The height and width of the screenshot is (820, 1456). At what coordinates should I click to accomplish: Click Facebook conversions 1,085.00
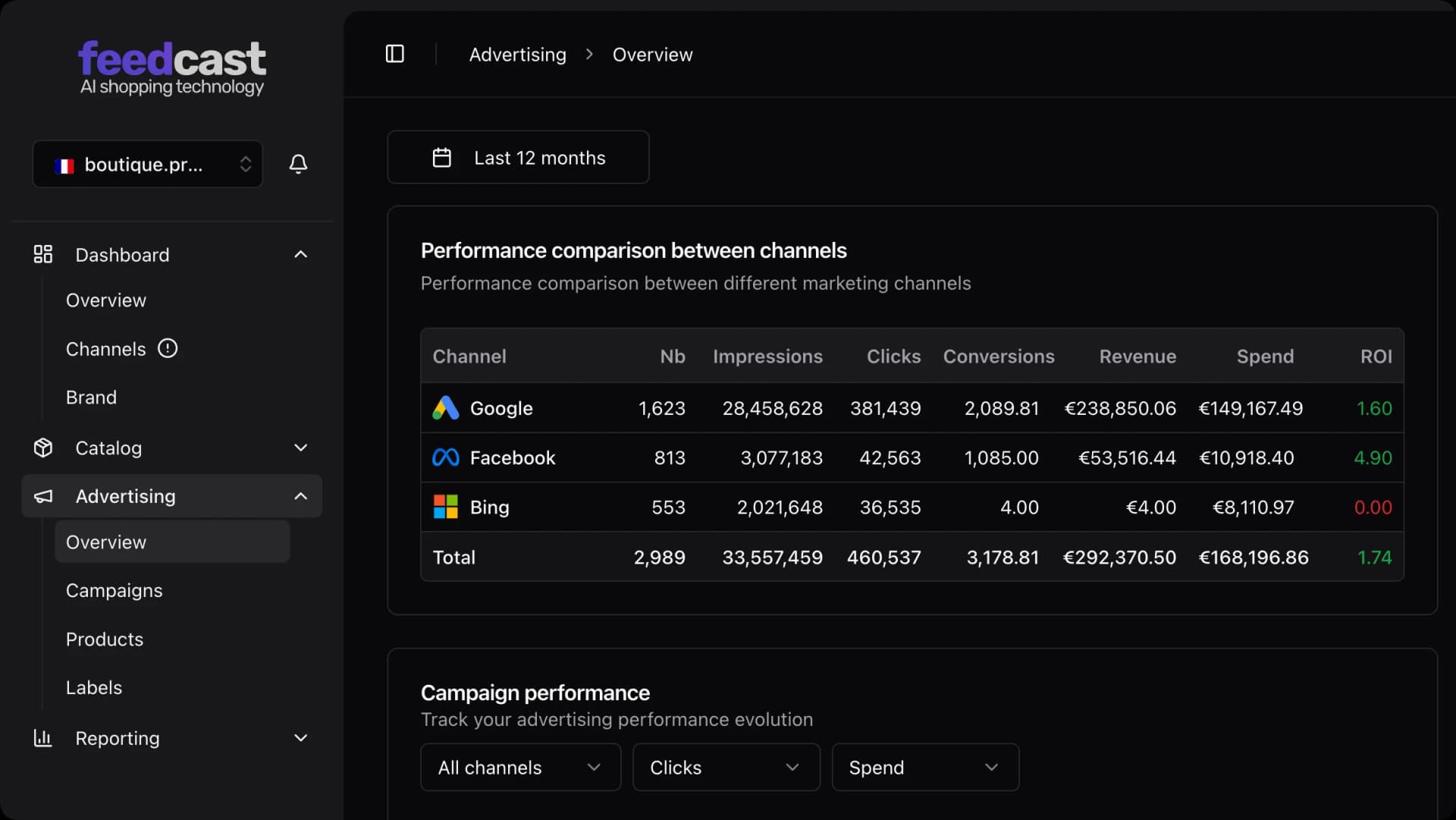coord(1001,457)
